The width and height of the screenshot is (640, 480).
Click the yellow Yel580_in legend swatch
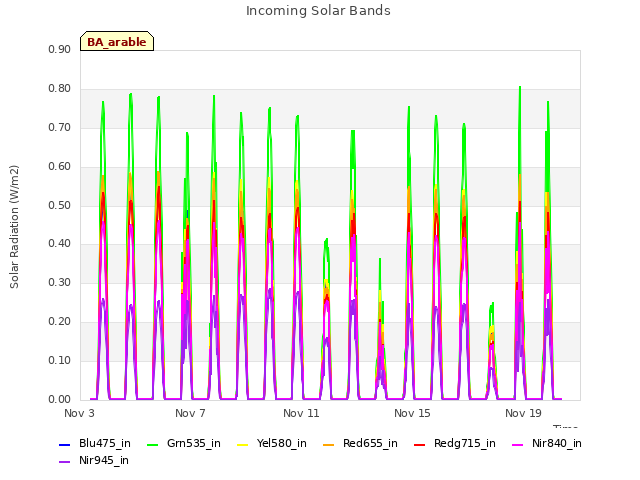pyautogui.click(x=243, y=444)
